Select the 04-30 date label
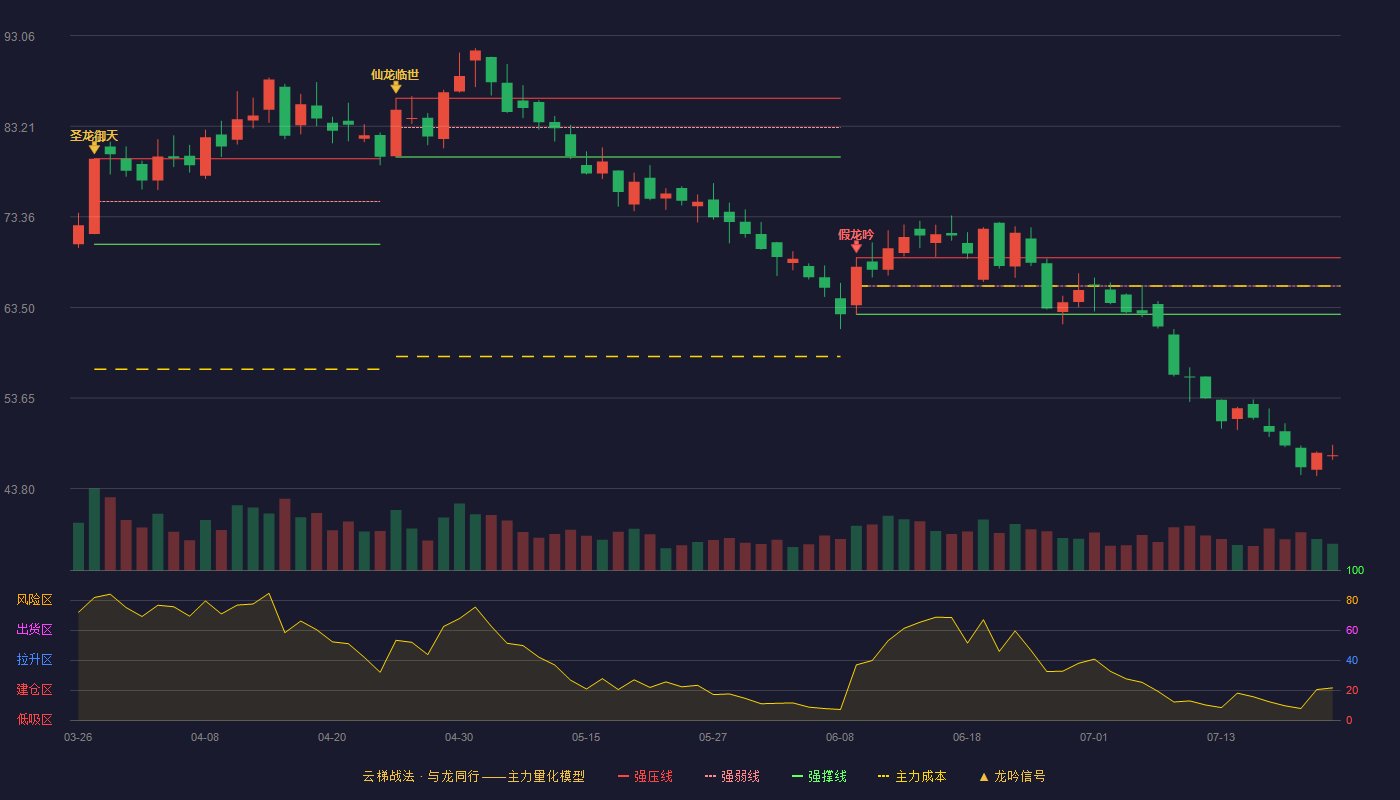This screenshot has height=800, width=1400. pyautogui.click(x=459, y=737)
